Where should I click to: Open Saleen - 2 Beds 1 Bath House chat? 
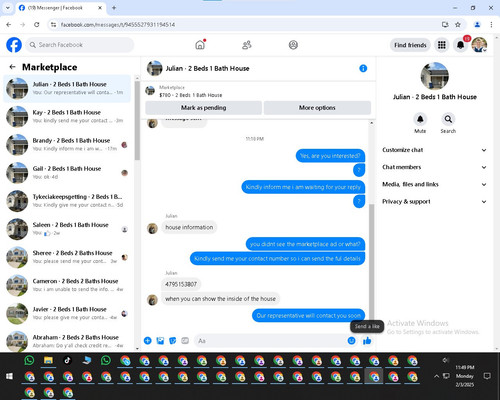pyautogui.click(x=67, y=229)
